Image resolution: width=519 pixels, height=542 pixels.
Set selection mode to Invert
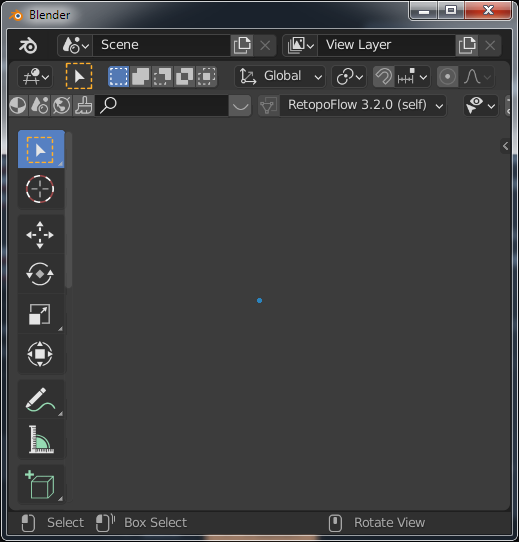(185, 76)
